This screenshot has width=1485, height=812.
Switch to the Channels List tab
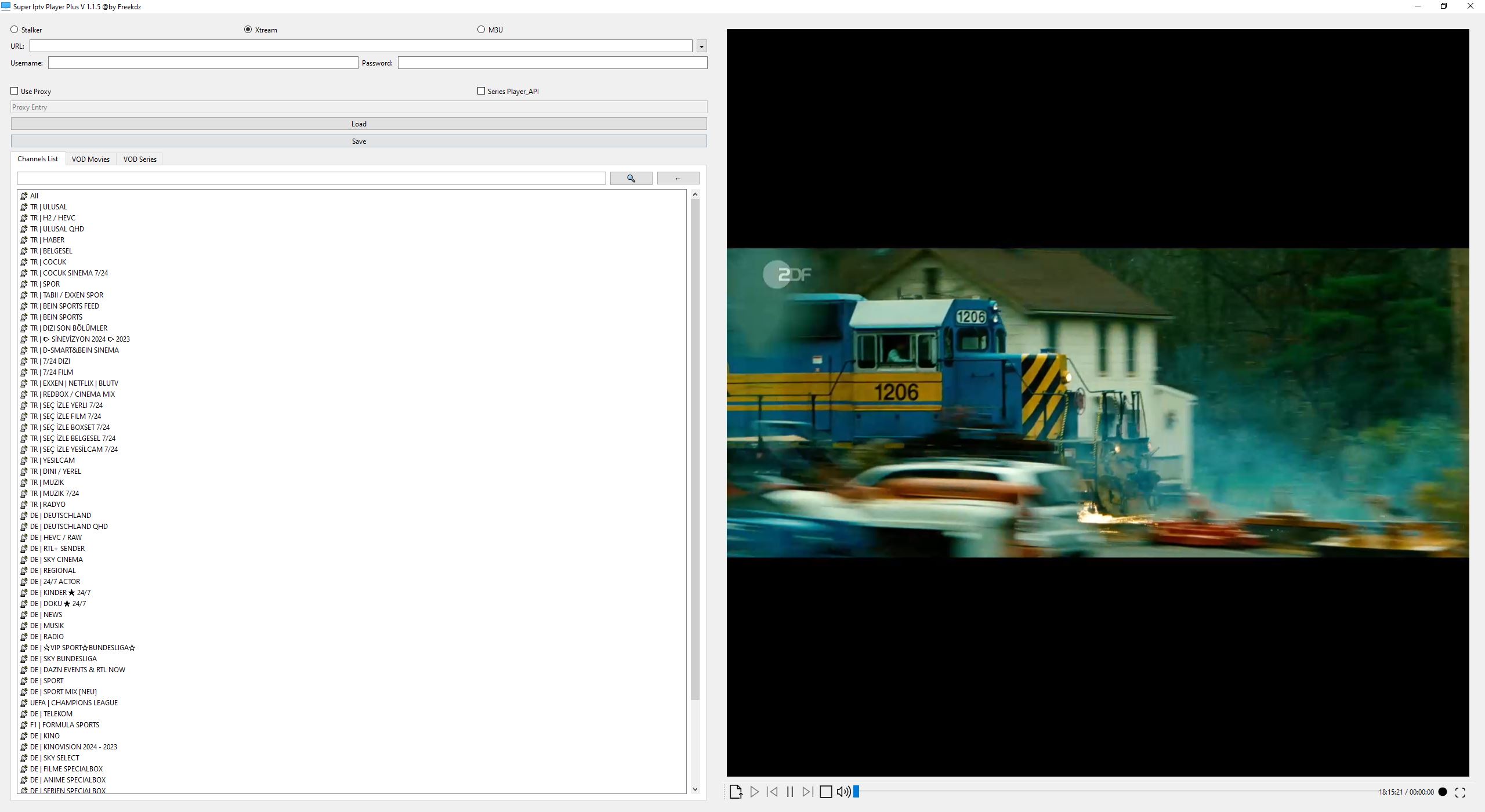[x=38, y=159]
